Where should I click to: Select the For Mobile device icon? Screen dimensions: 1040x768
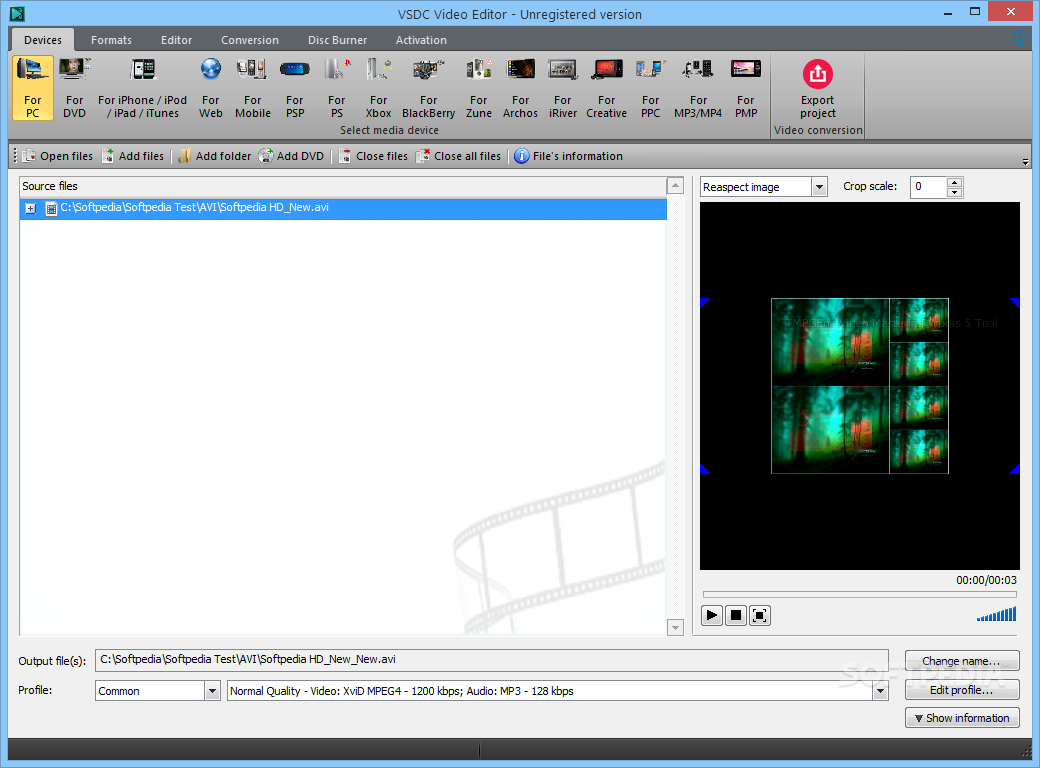[x=253, y=88]
